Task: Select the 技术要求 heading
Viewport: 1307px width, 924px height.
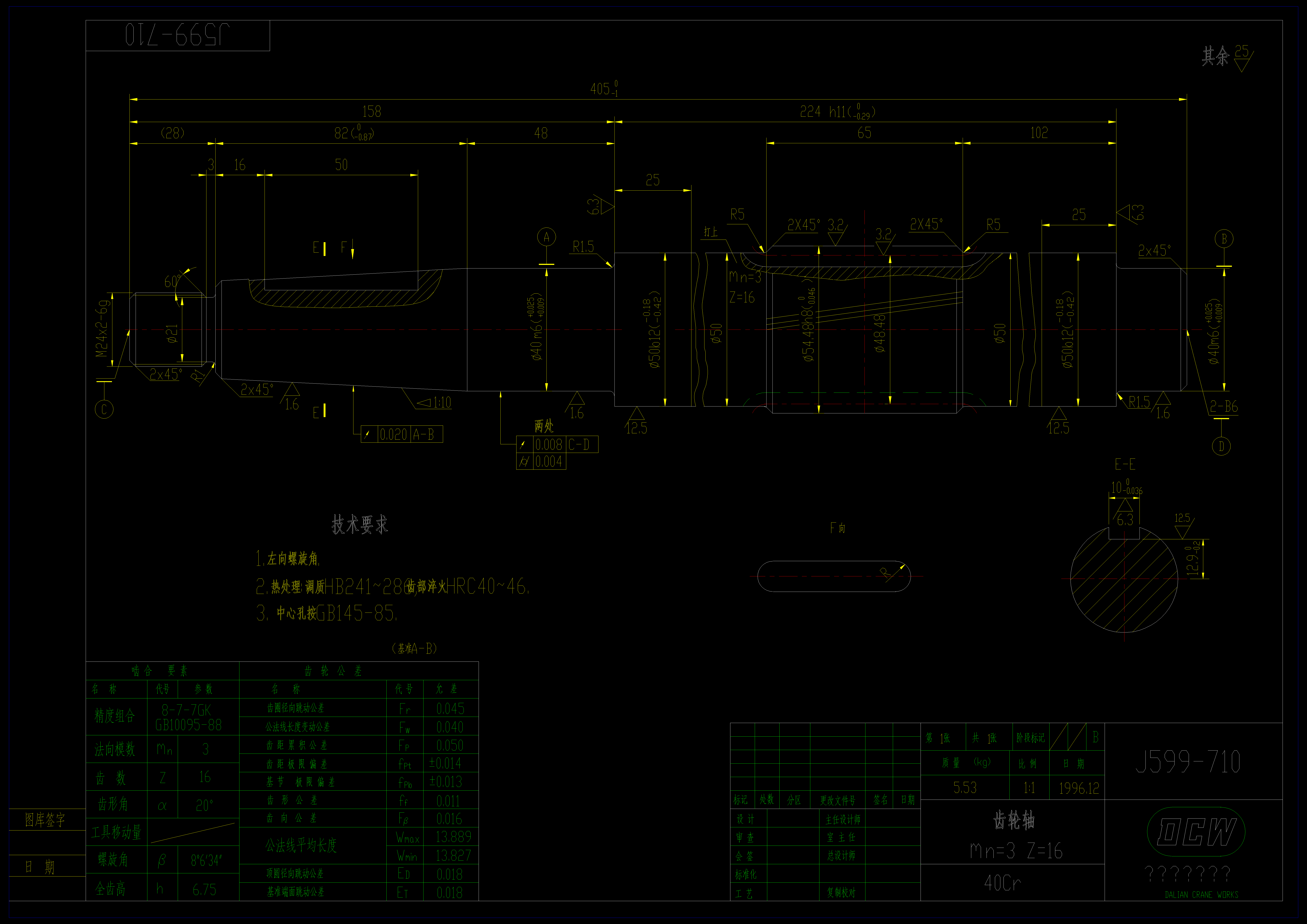Action: click(x=360, y=524)
